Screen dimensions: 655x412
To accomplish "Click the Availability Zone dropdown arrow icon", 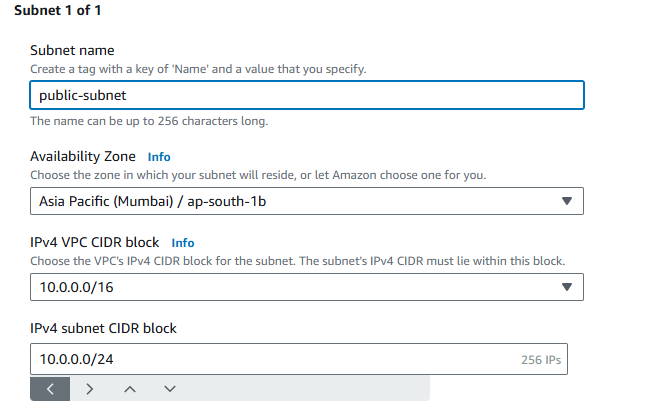I will pyautogui.click(x=566, y=201).
